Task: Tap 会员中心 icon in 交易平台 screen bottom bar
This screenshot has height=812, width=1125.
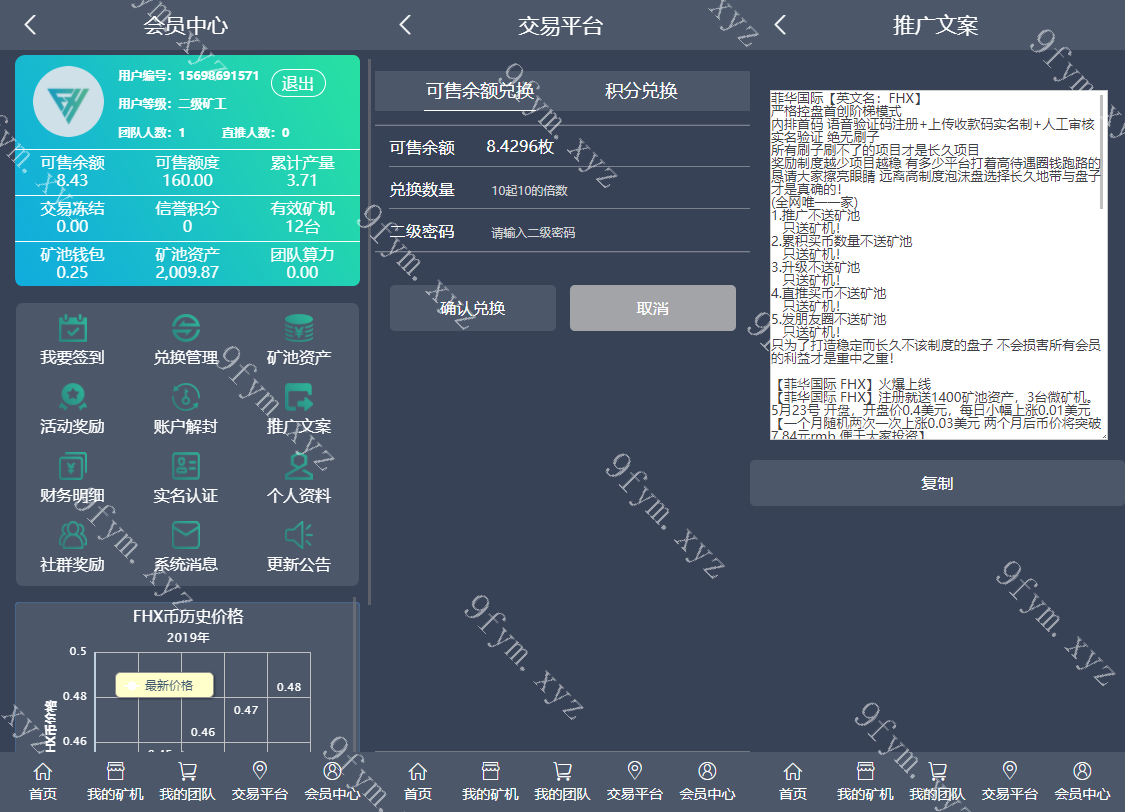Action: (707, 771)
